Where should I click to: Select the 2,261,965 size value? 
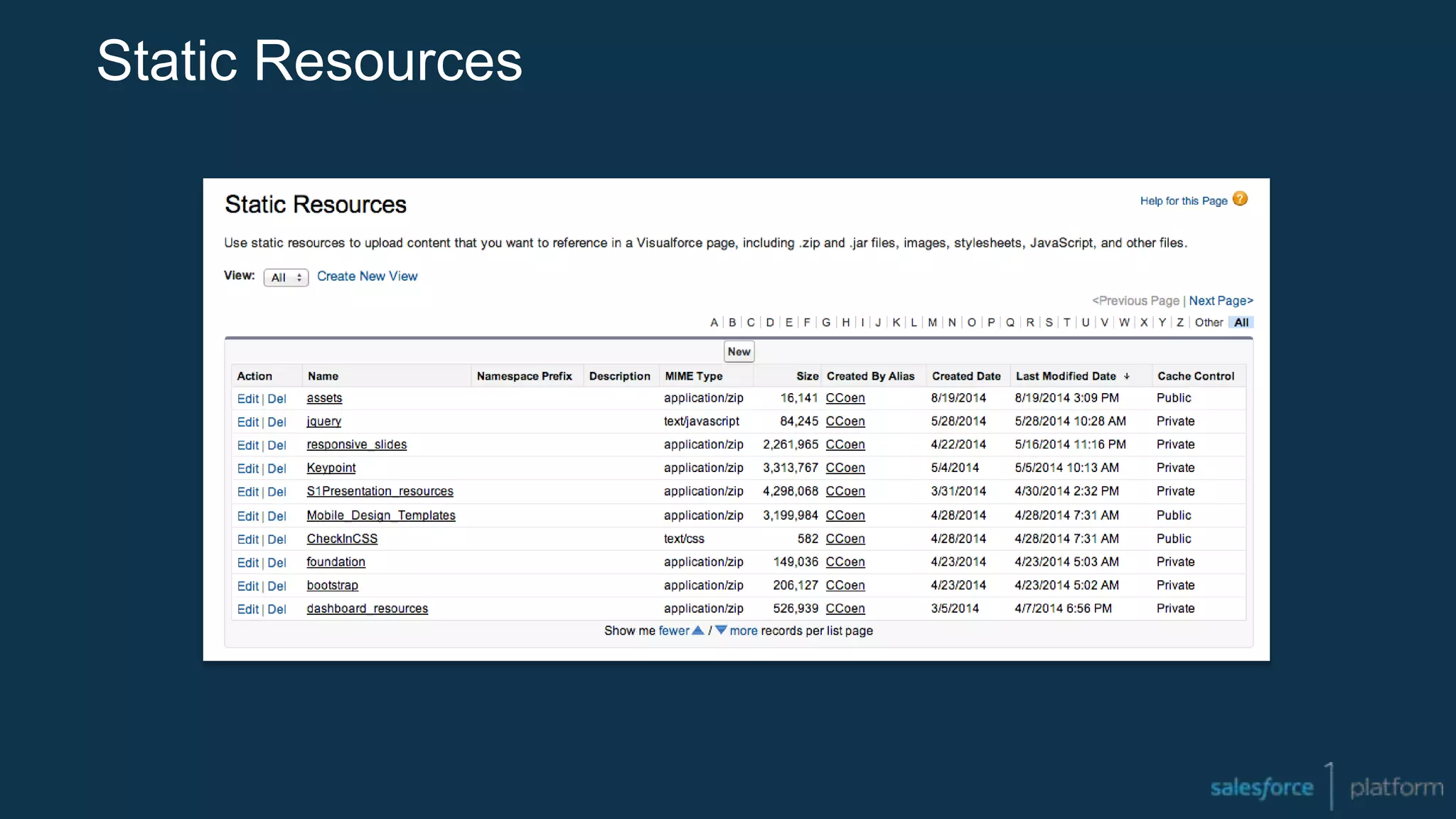[791, 444]
